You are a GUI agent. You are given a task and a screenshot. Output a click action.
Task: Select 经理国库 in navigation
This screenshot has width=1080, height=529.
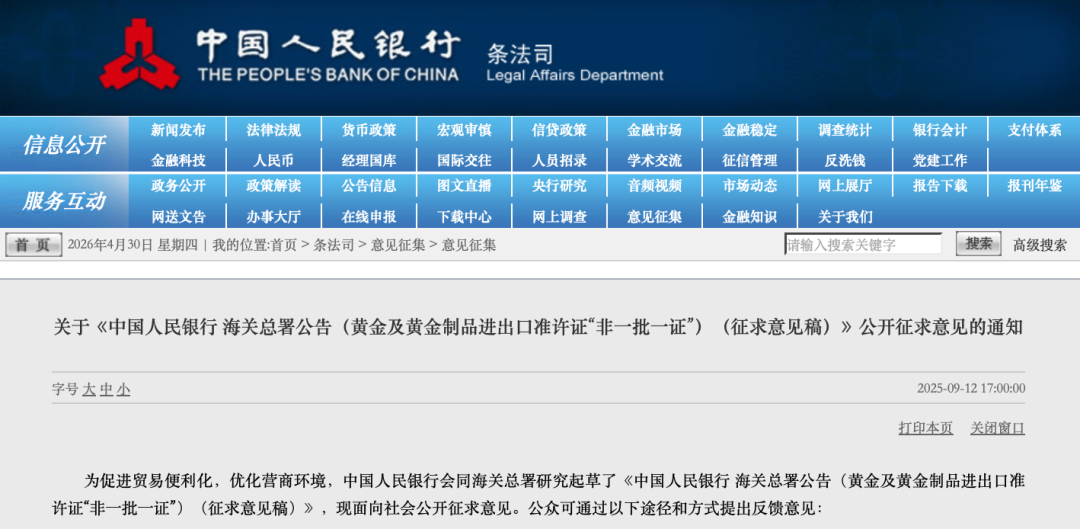click(x=368, y=160)
